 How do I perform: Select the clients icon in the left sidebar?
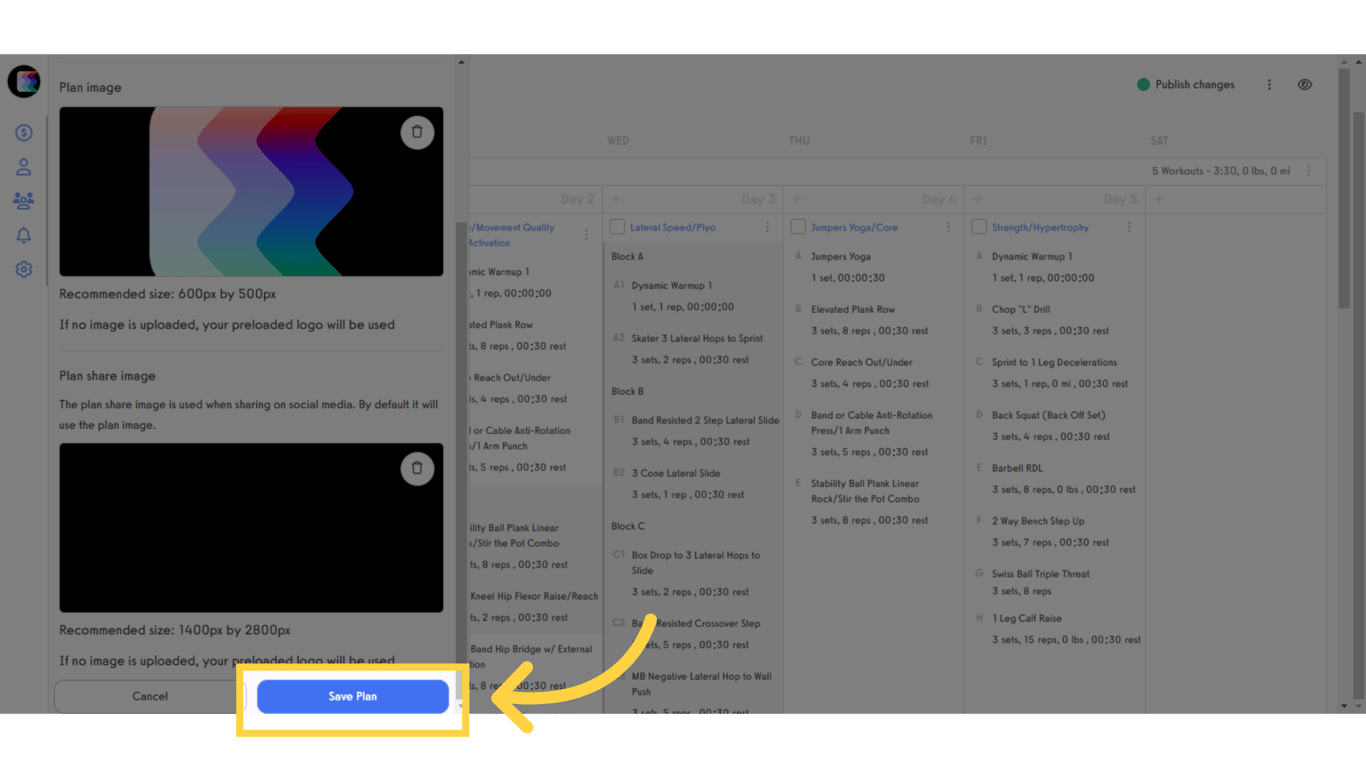pos(23,166)
